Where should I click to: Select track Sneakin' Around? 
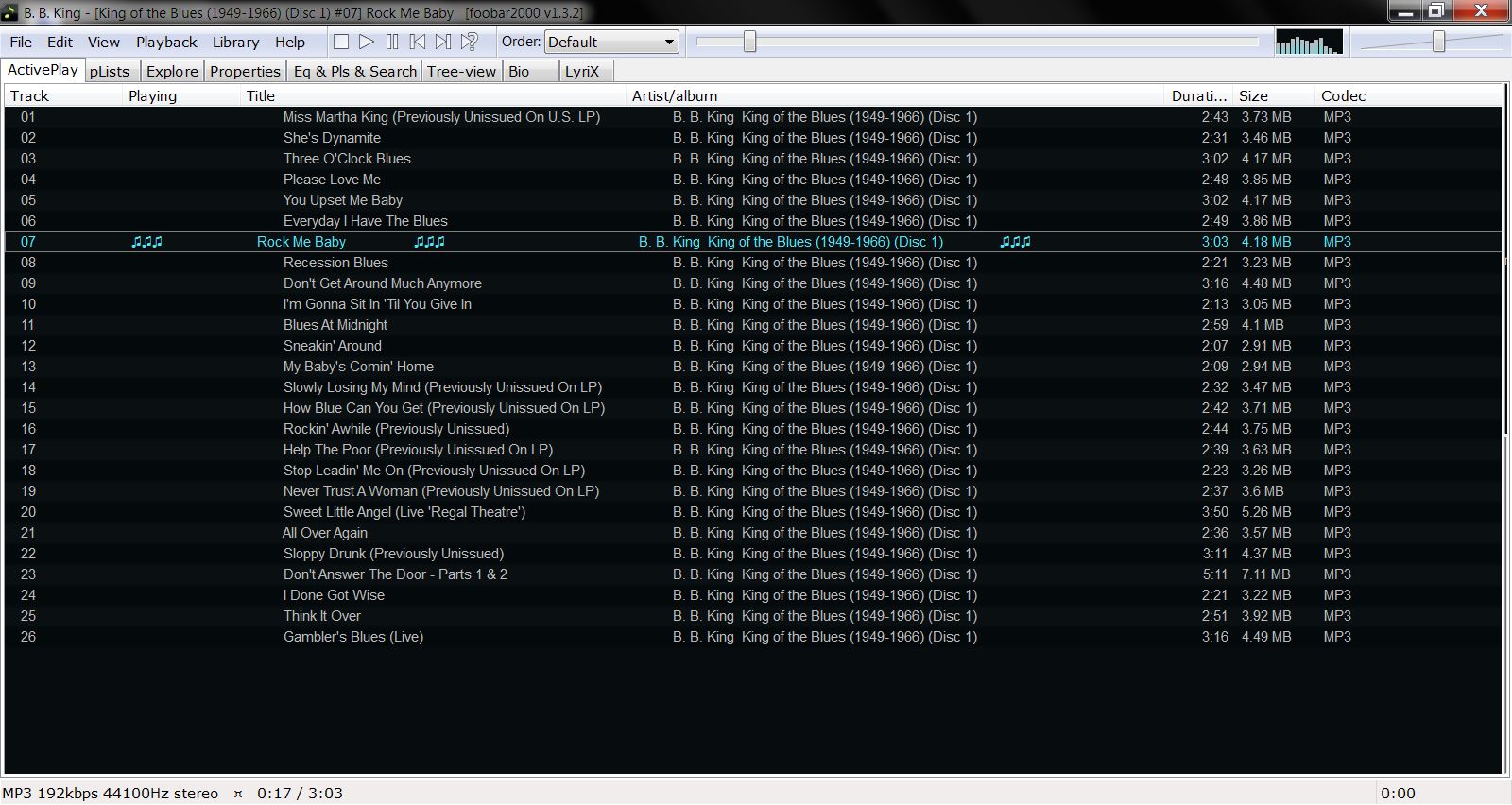[752, 346]
